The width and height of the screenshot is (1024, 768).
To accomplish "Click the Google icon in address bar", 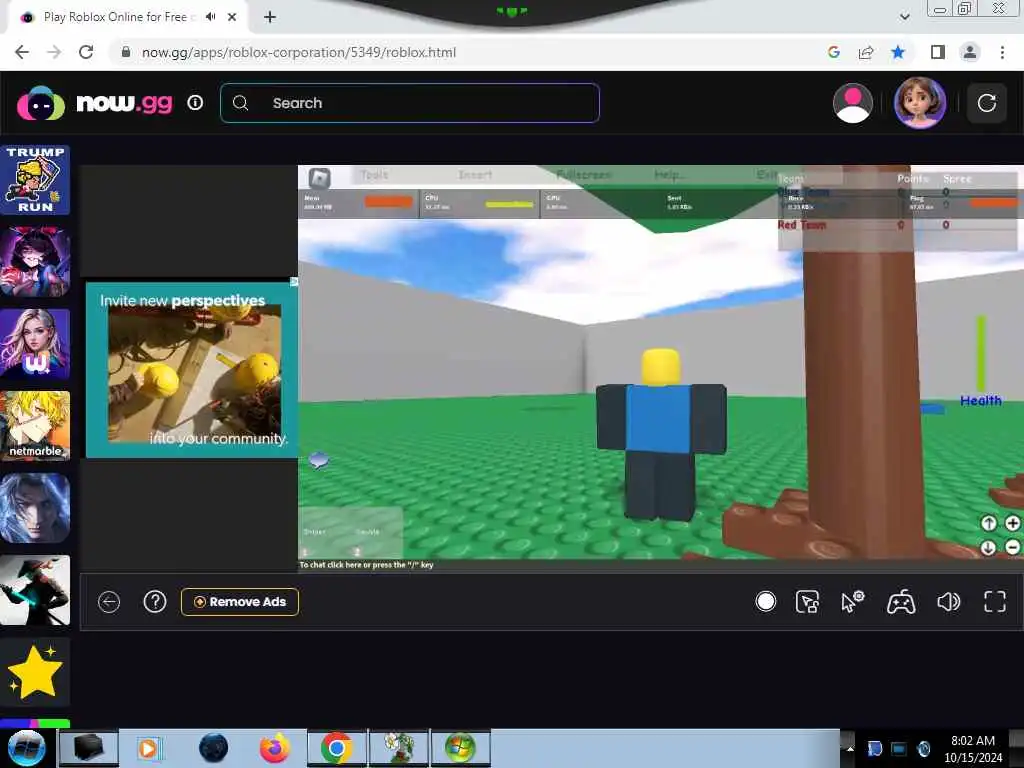I will [x=833, y=52].
